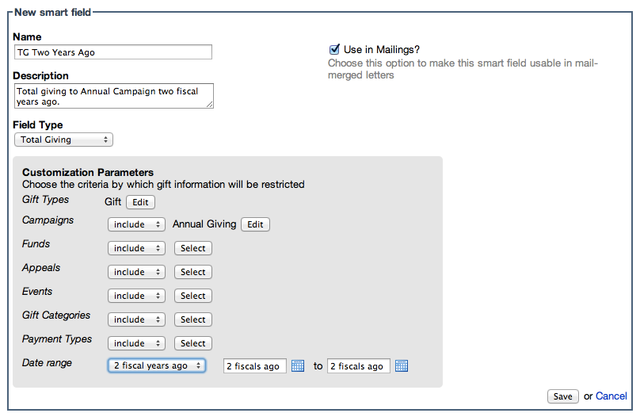Save the new smart field

[563, 396]
